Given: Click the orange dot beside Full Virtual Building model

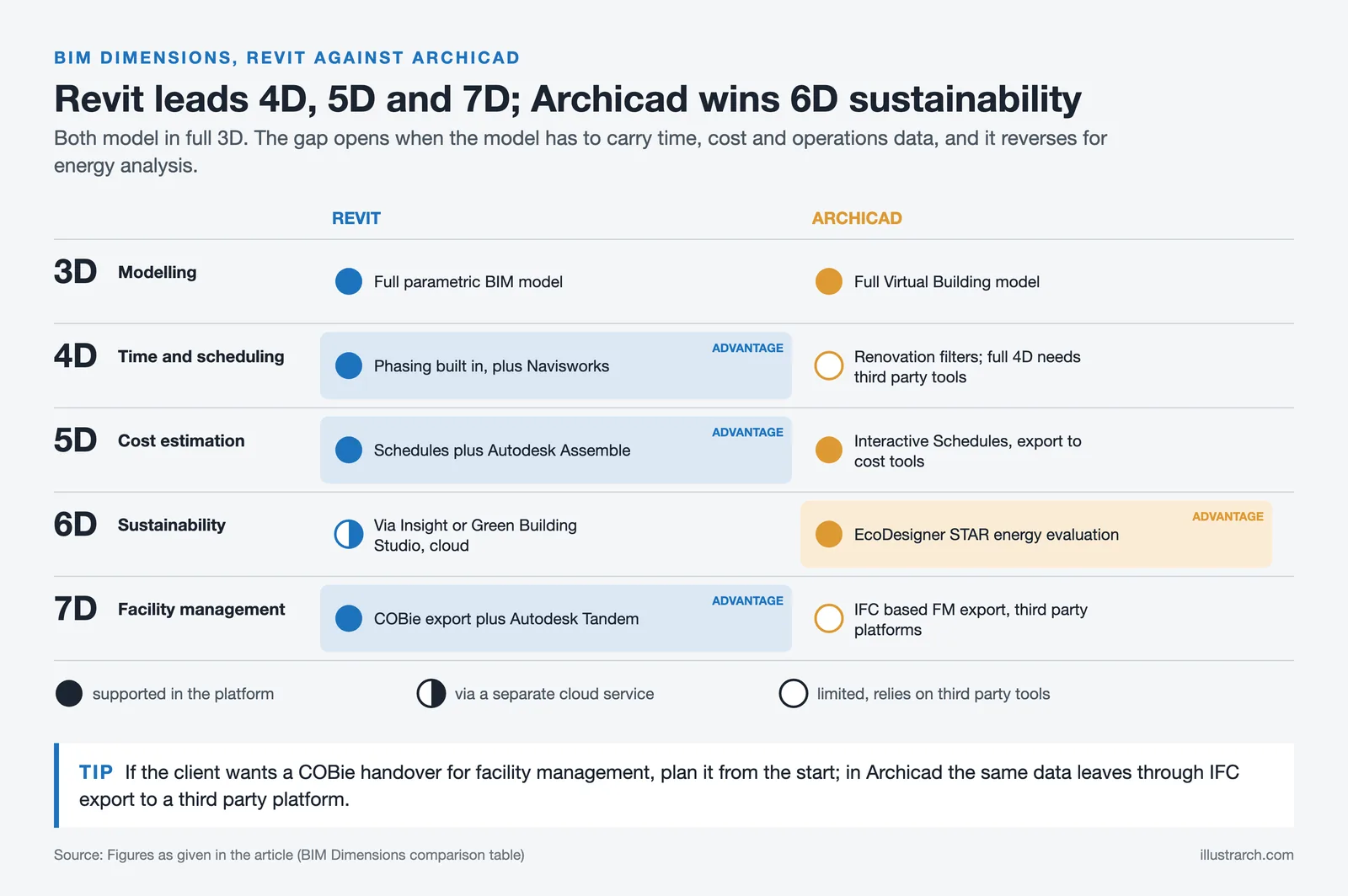Looking at the screenshot, I should point(829,281).
